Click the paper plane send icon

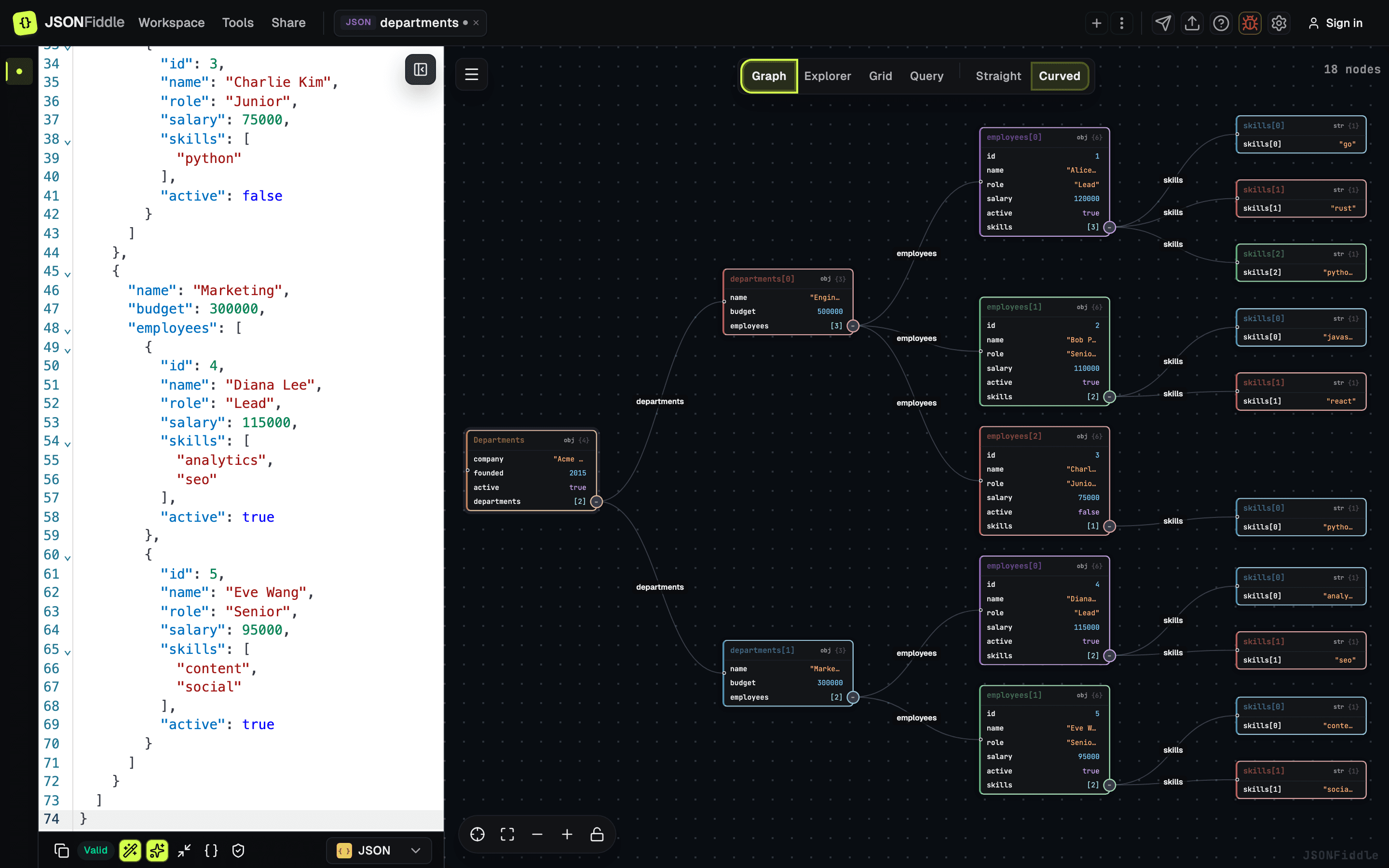click(x=1163, y=23)
